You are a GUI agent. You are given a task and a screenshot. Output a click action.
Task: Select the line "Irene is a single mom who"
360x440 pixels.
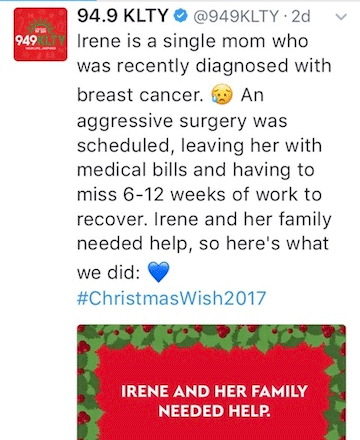tap(193, 42)
